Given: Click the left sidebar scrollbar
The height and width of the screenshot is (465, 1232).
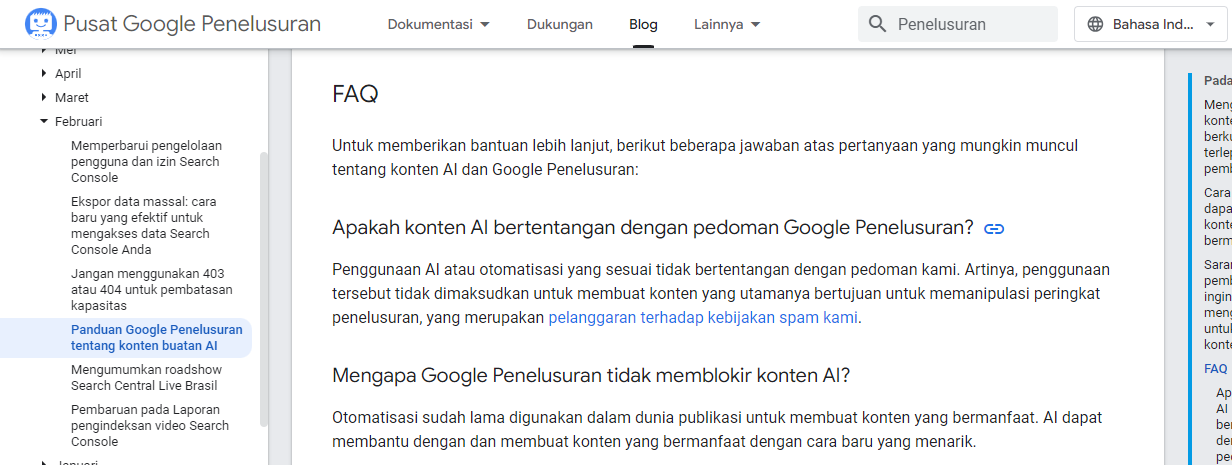Looking at the screenshot, I should pyautogui.click(x=263, y=290).
